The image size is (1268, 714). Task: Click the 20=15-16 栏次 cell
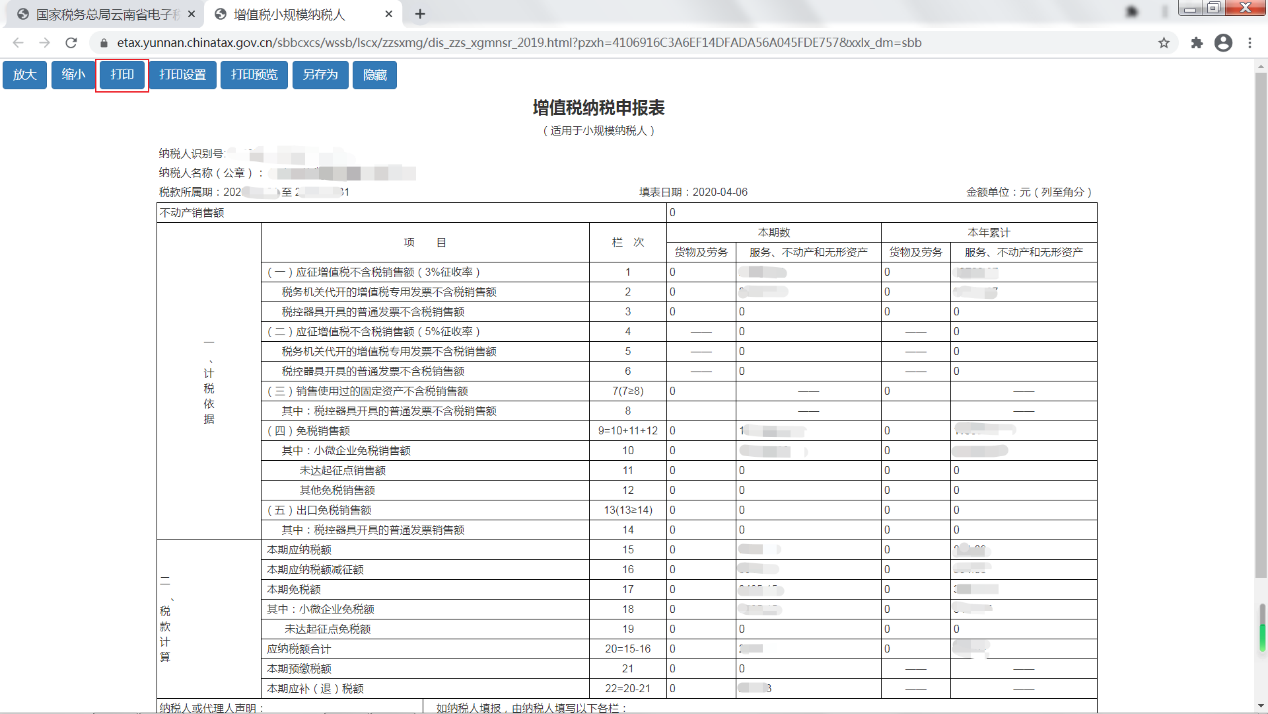point(628,649)
